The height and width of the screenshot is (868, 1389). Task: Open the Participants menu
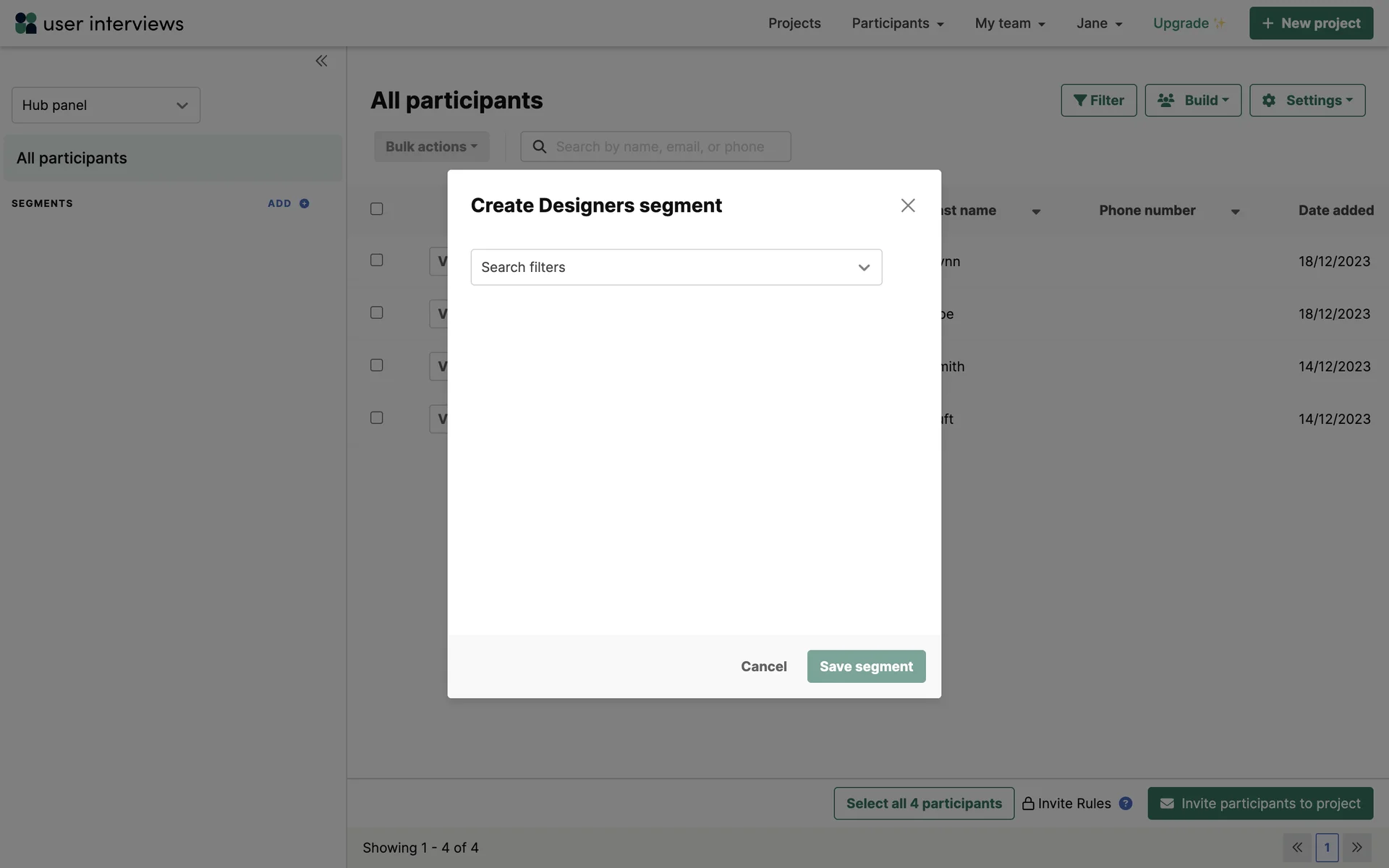coord(897,23)
